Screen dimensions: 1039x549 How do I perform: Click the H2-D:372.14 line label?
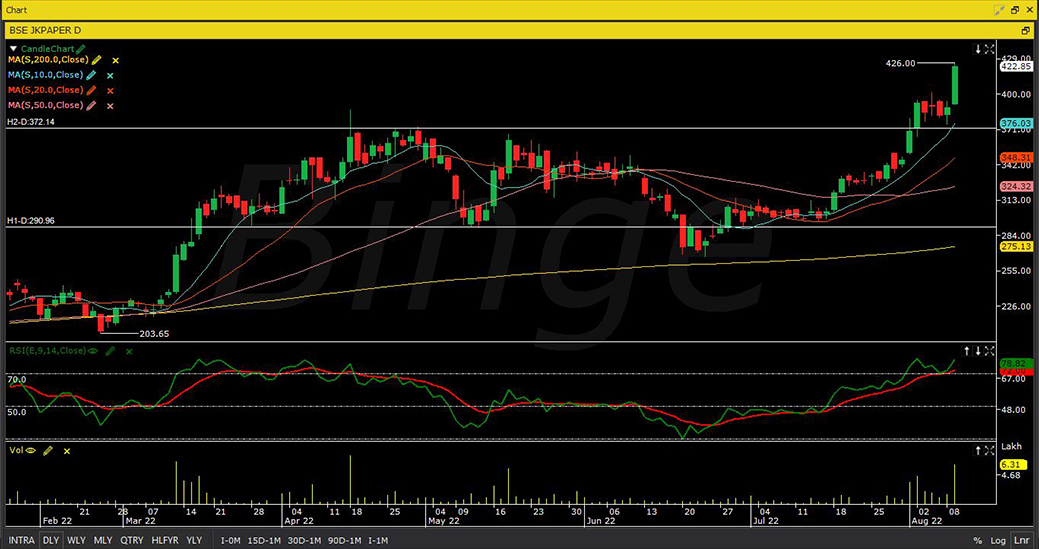31,123
